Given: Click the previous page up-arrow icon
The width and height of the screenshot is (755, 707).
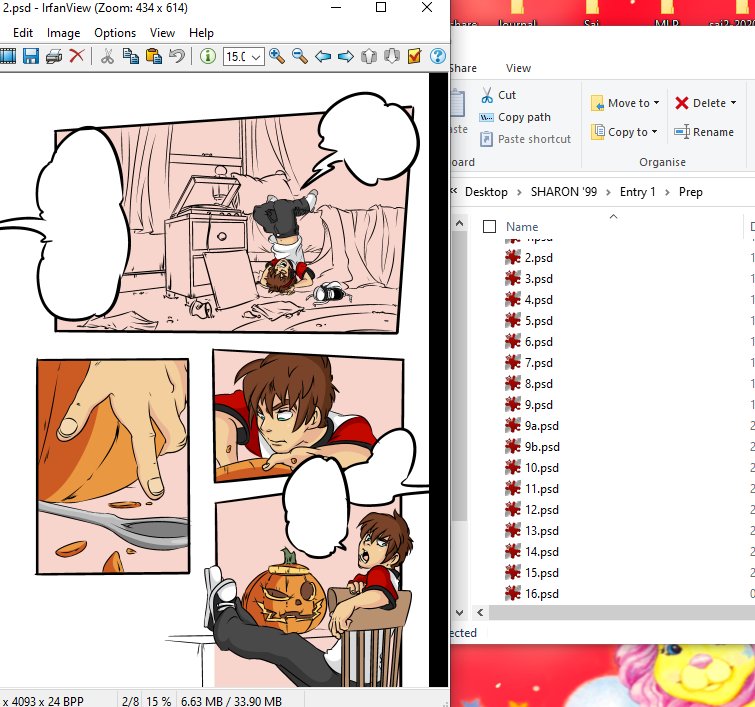Looking at the screenshot, I should (369, 56).
